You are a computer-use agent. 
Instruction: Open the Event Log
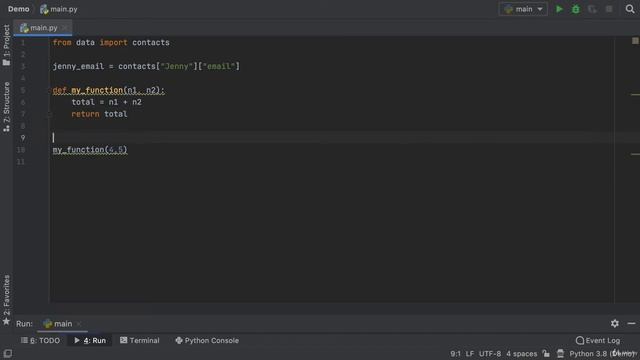point(598,340)
